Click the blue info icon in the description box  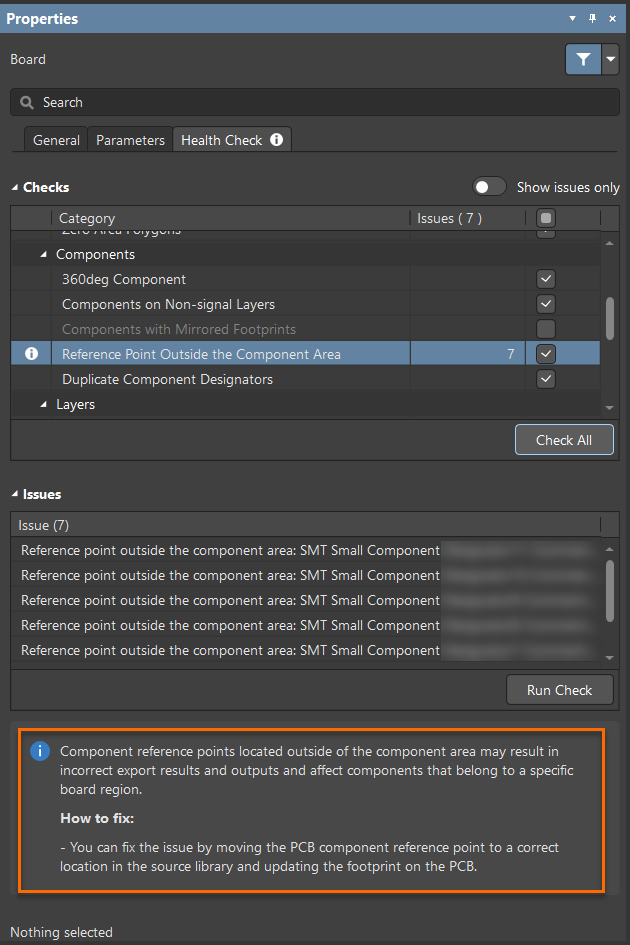coord(40,751)
